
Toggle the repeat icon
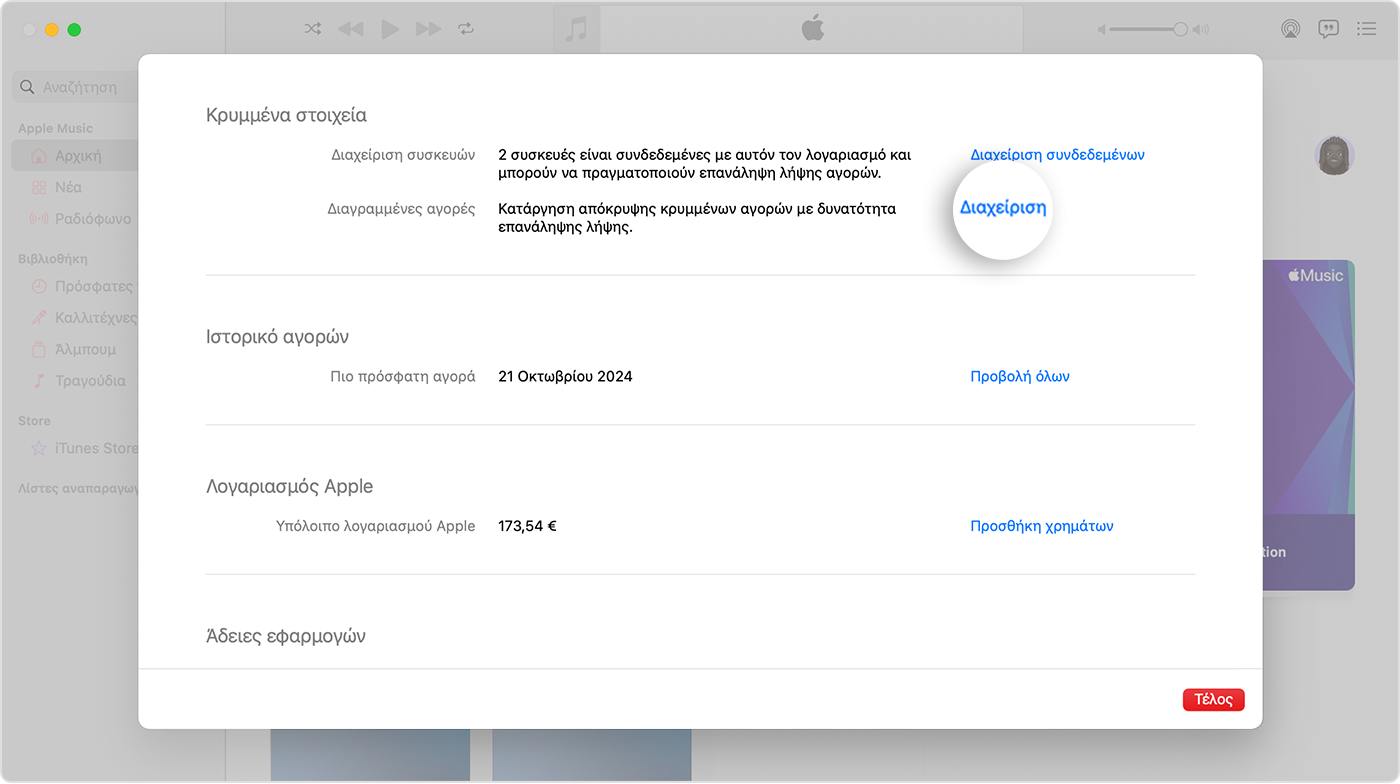pos(466,29)
